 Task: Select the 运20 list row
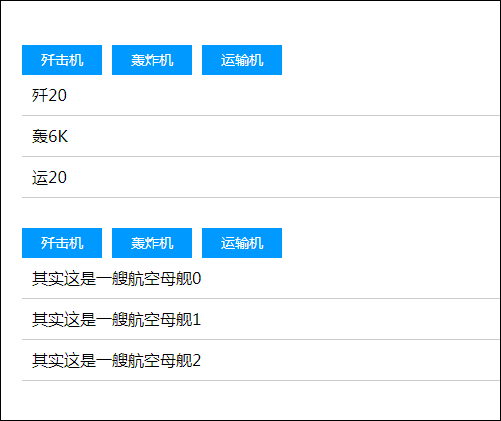(x=261, y=177)
